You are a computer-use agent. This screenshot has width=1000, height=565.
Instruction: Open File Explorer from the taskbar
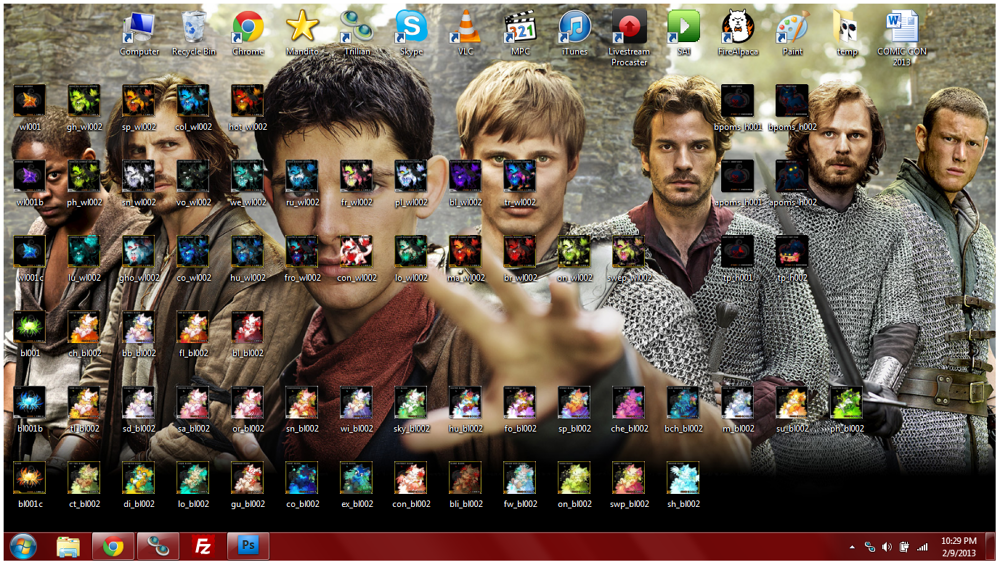pyautogui.click(x=68, y=547)
